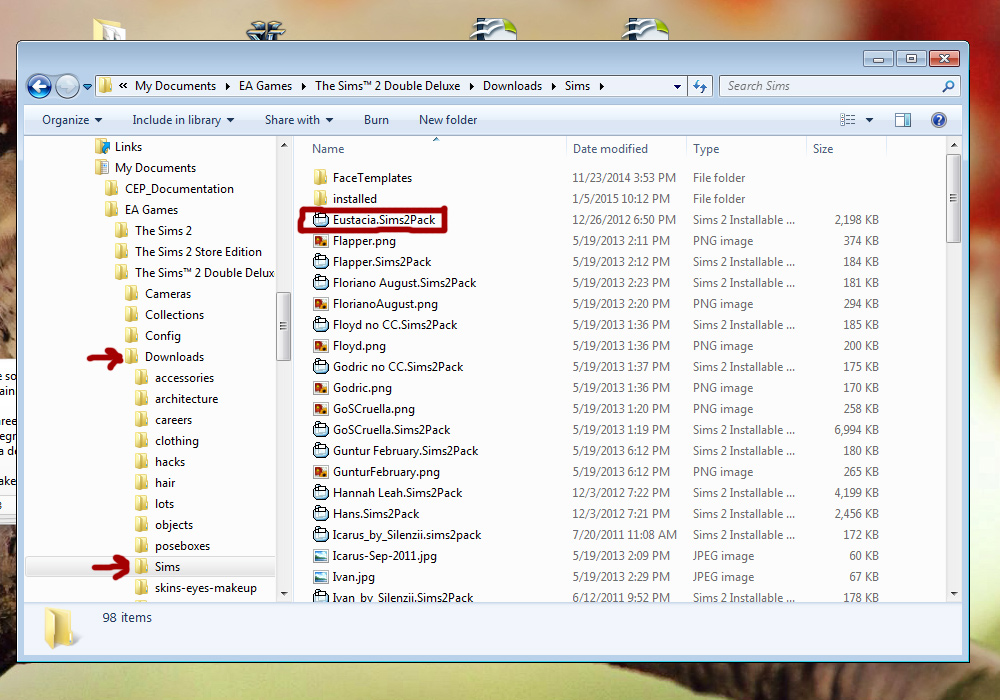Click the Eustacia.Sims2Pack file icon
Screen dimensions: 1000x700
click(x=322, y=219)
